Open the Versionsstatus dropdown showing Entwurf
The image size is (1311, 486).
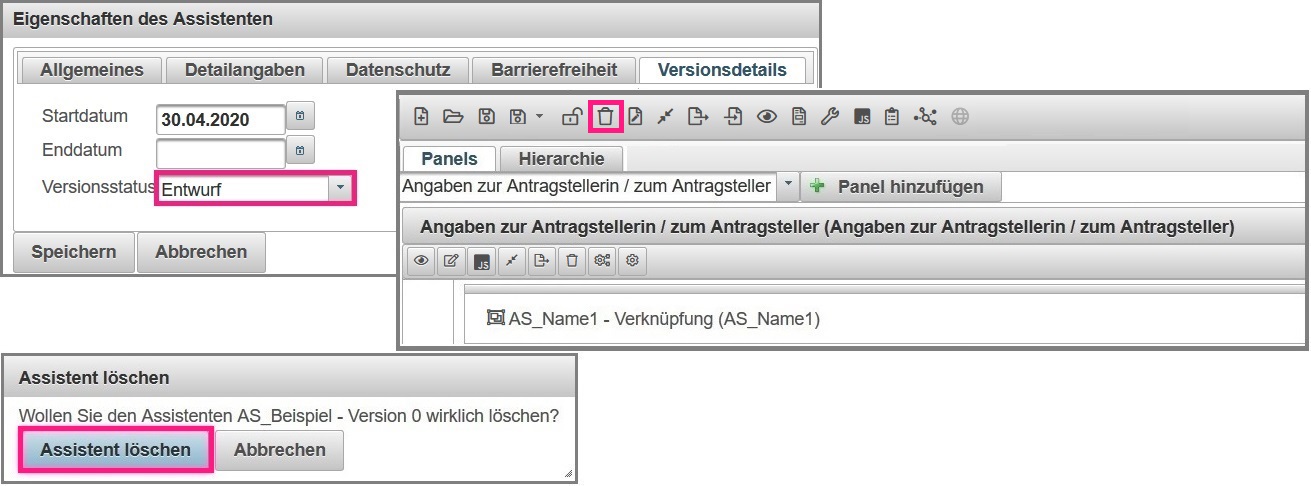coord(341,188)
